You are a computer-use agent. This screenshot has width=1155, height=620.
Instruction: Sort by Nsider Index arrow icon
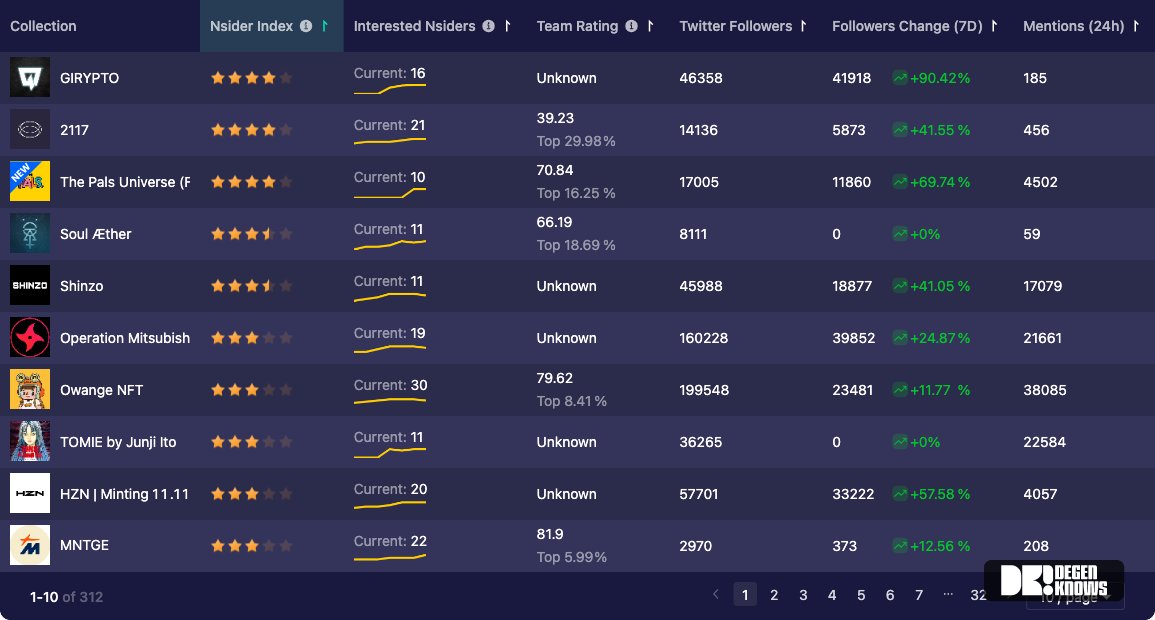pos(324,26)
